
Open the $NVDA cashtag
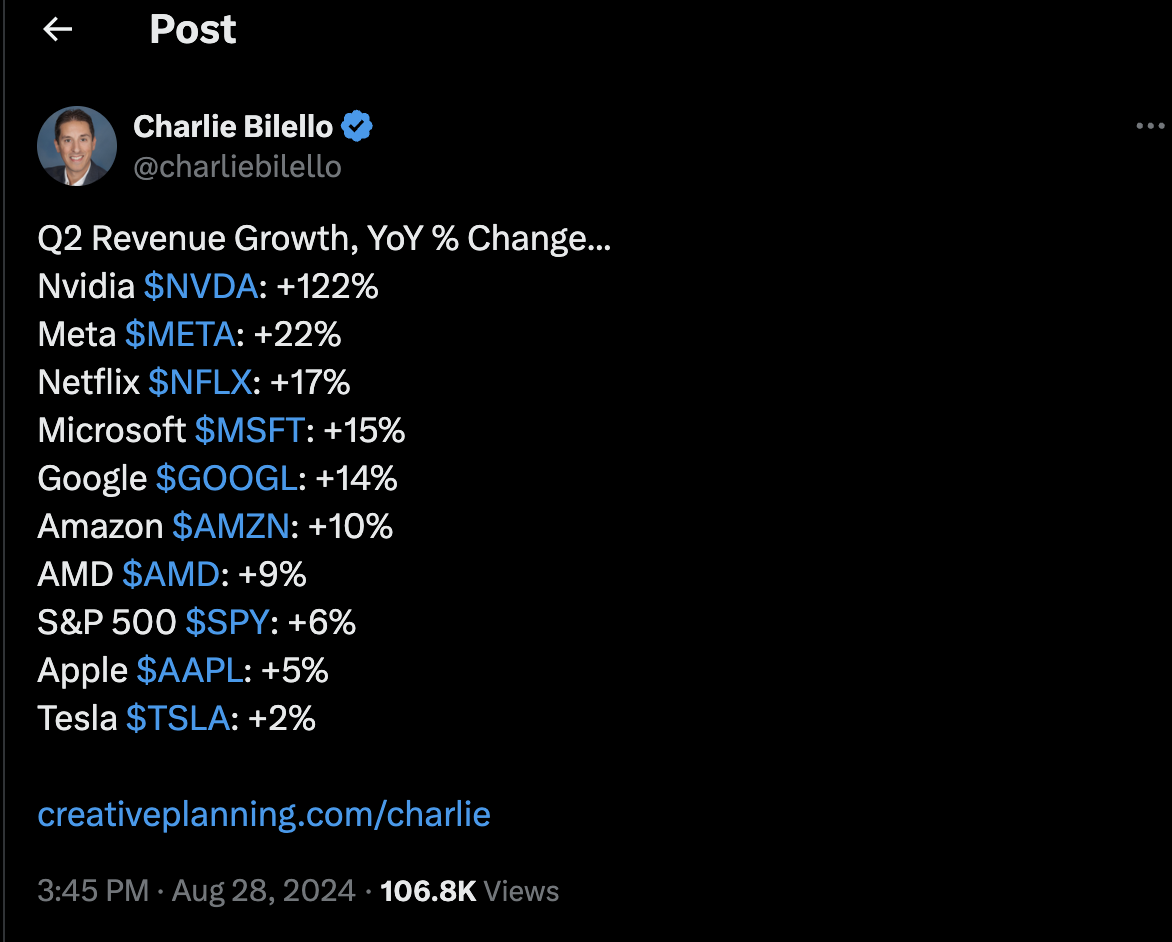(x=201, y=287)
